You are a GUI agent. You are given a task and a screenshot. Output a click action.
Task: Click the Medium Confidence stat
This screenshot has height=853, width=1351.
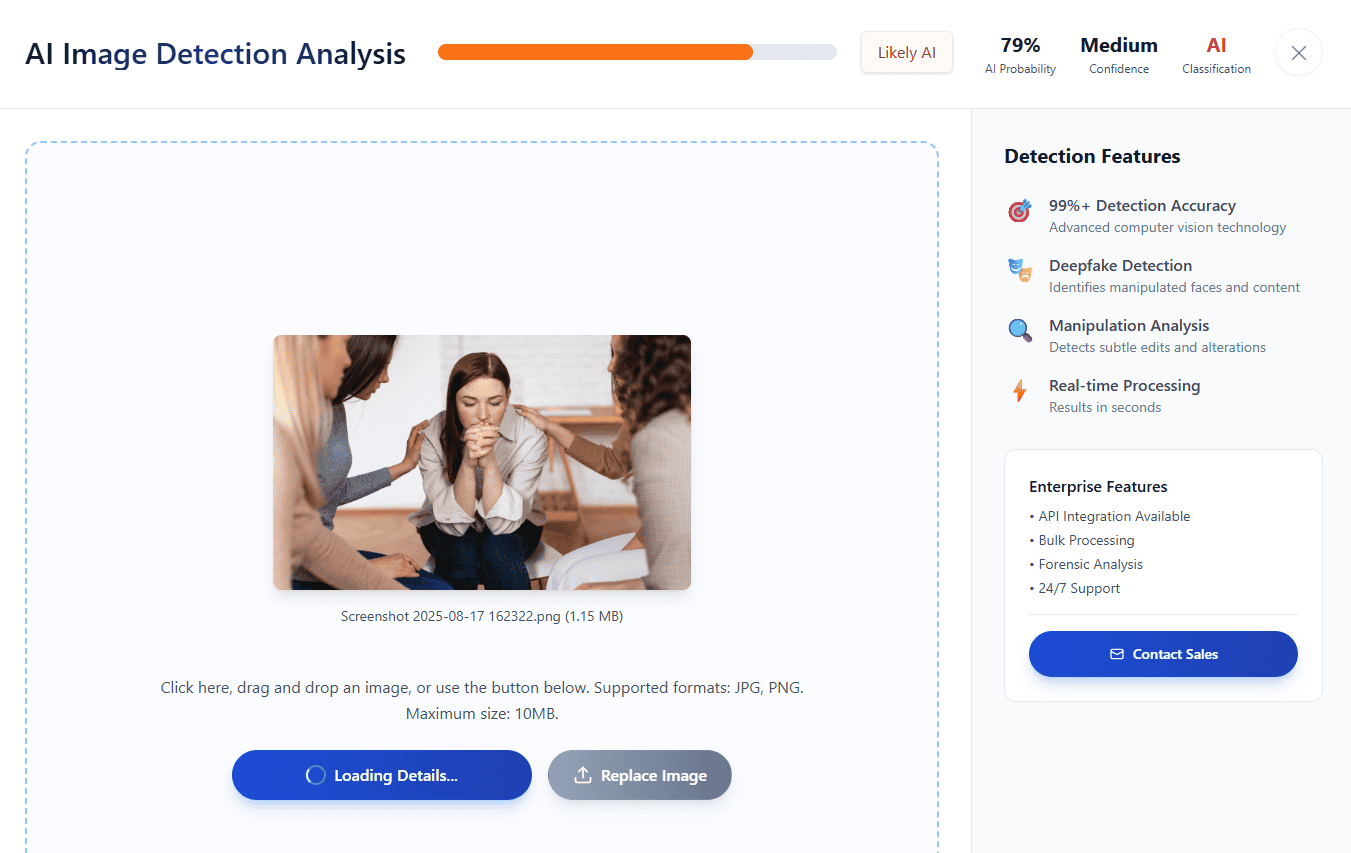[x=1119, y=56]
